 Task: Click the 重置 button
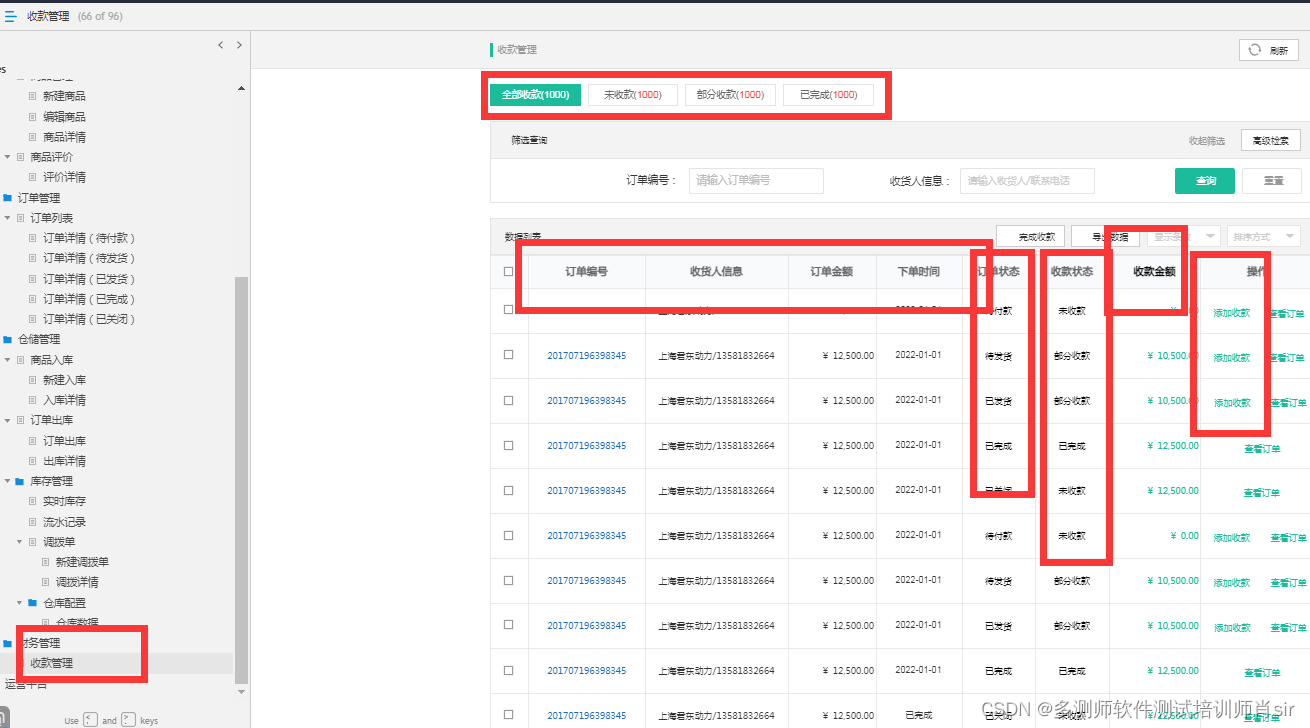1273,181
